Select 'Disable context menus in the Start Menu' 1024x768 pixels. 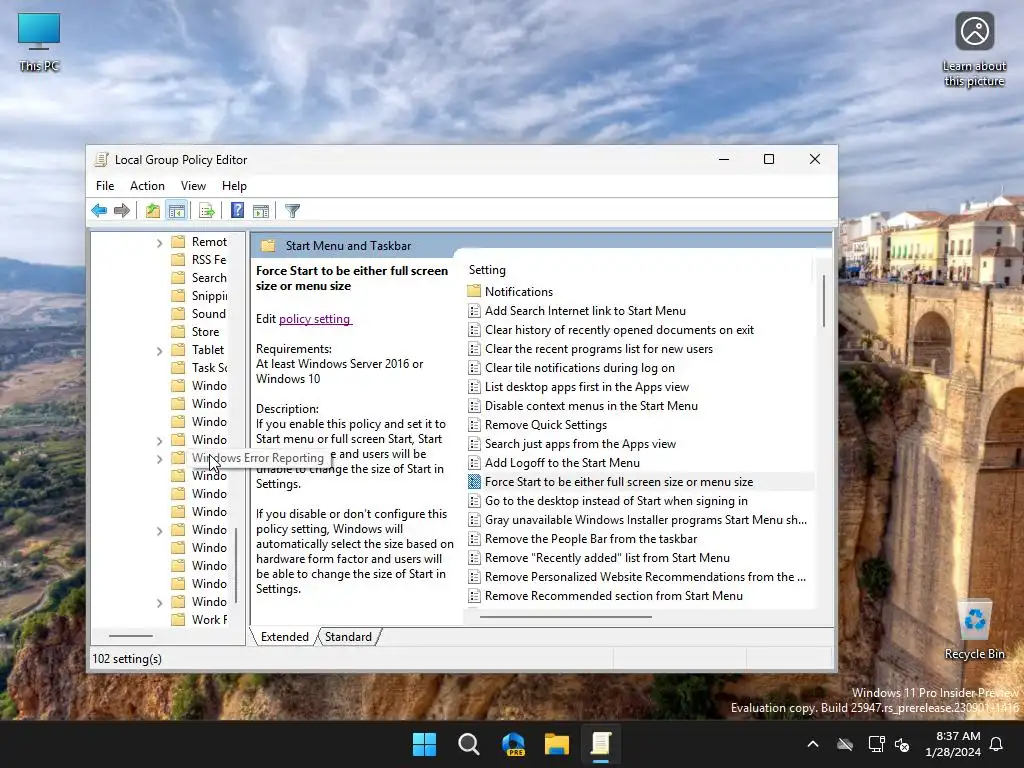[x=591, y=406]
